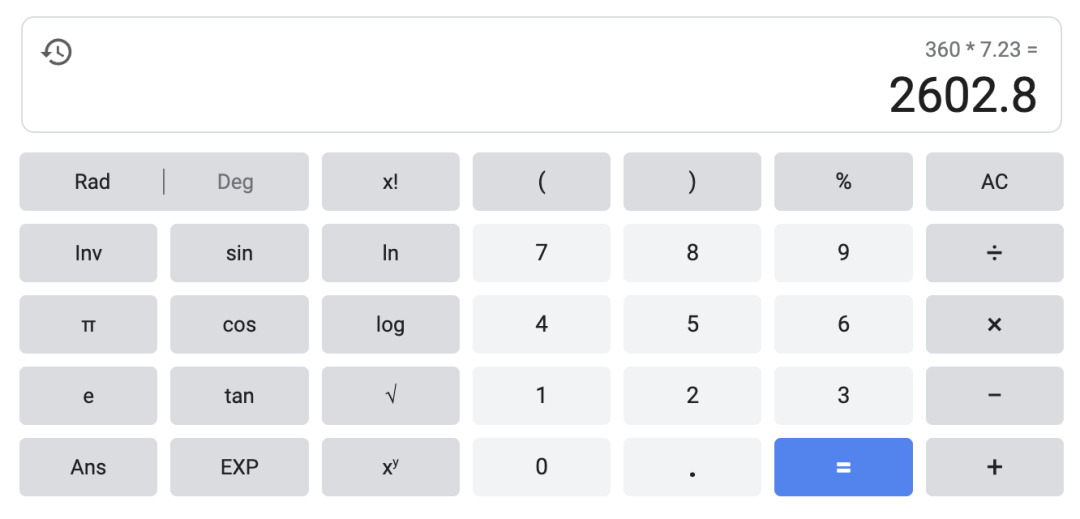
Task: Switch angle mode to Deg
Action: [x=236, y=182]
